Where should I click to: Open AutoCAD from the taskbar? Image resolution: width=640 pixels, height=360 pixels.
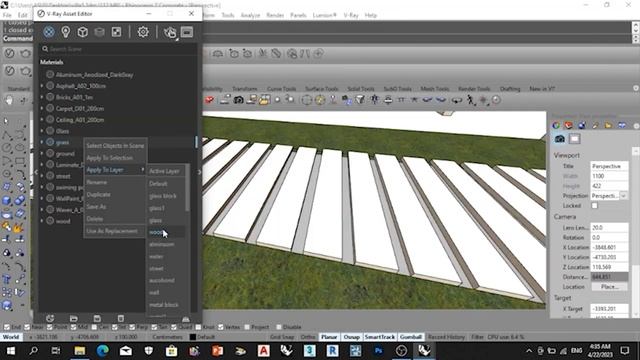point(264,351)
